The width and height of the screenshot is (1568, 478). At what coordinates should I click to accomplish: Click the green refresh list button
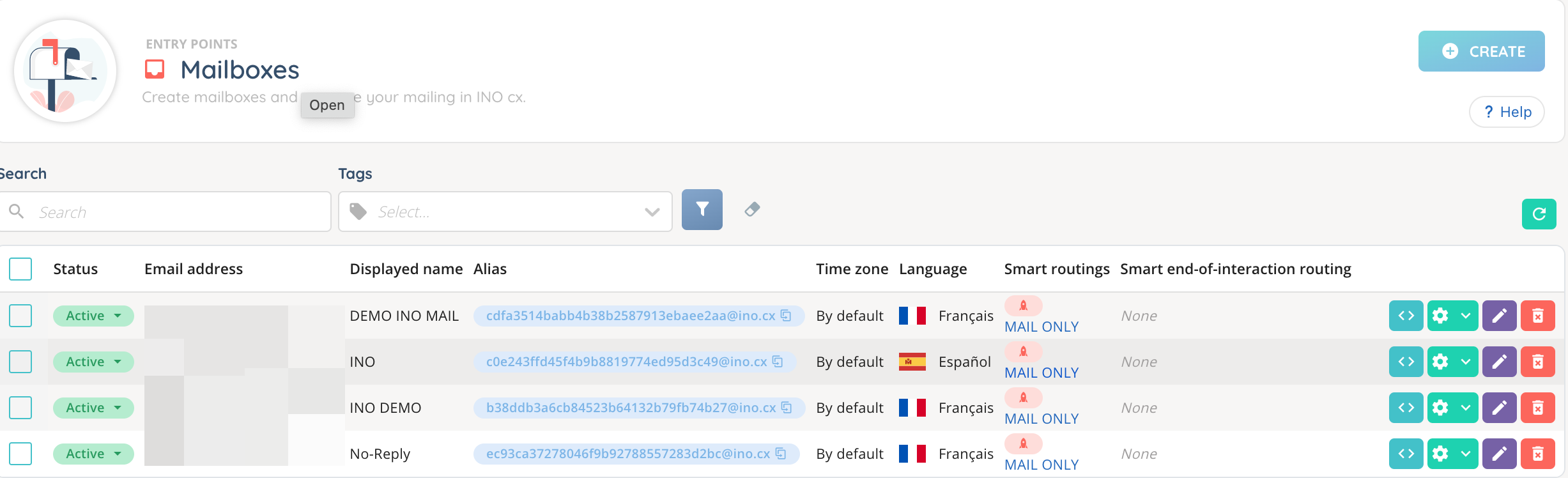click(x=1539, y=213)
